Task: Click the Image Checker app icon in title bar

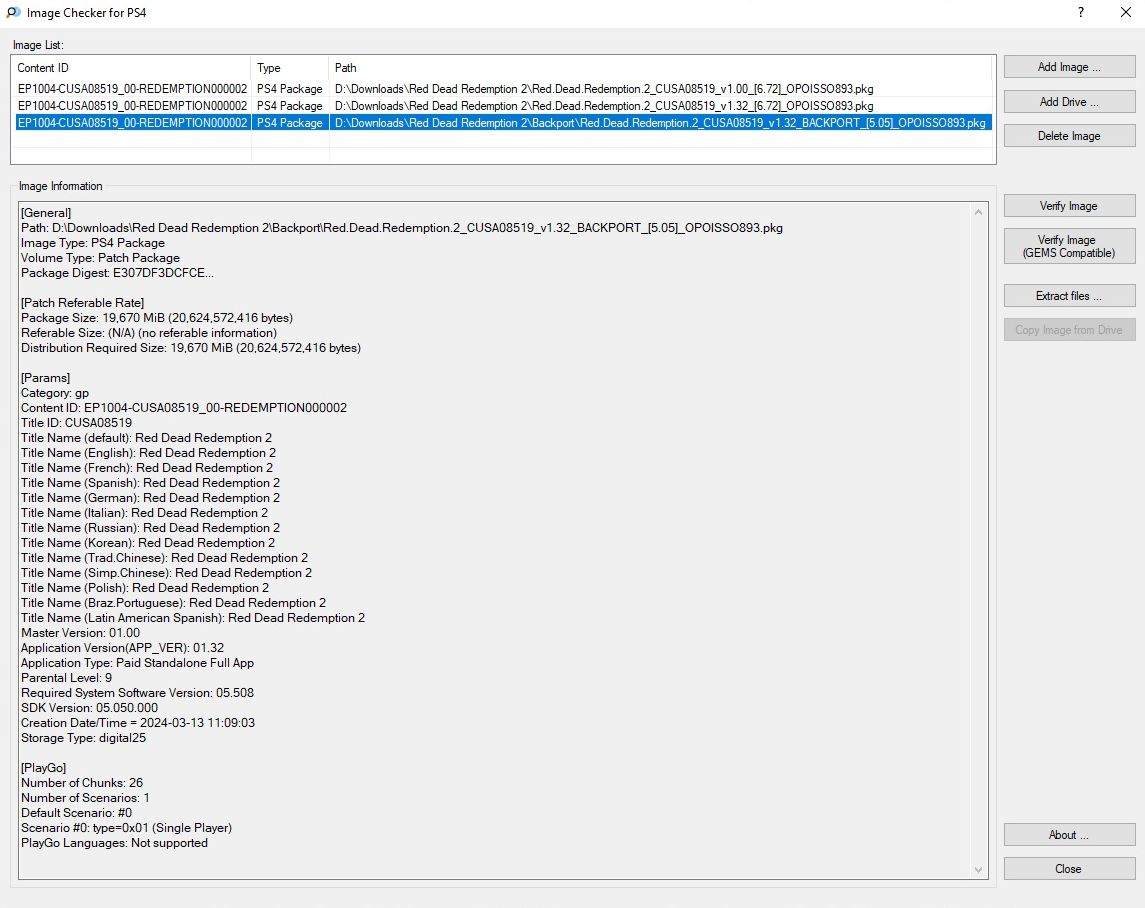Action: (x=13, y=12)
